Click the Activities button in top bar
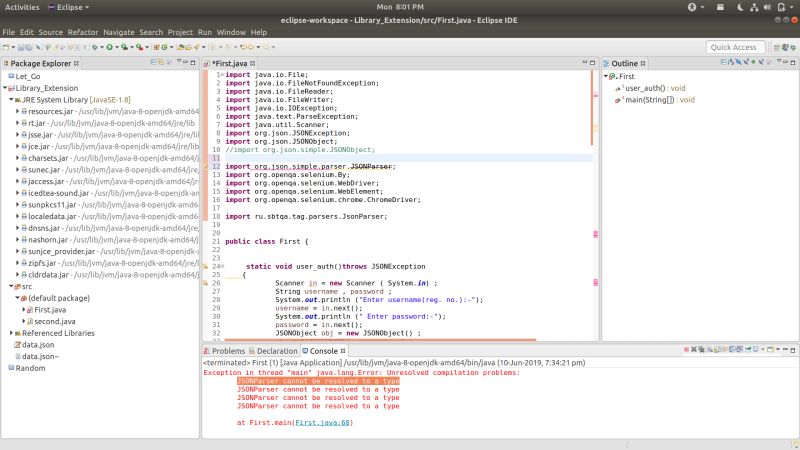 tap(22, 7)
